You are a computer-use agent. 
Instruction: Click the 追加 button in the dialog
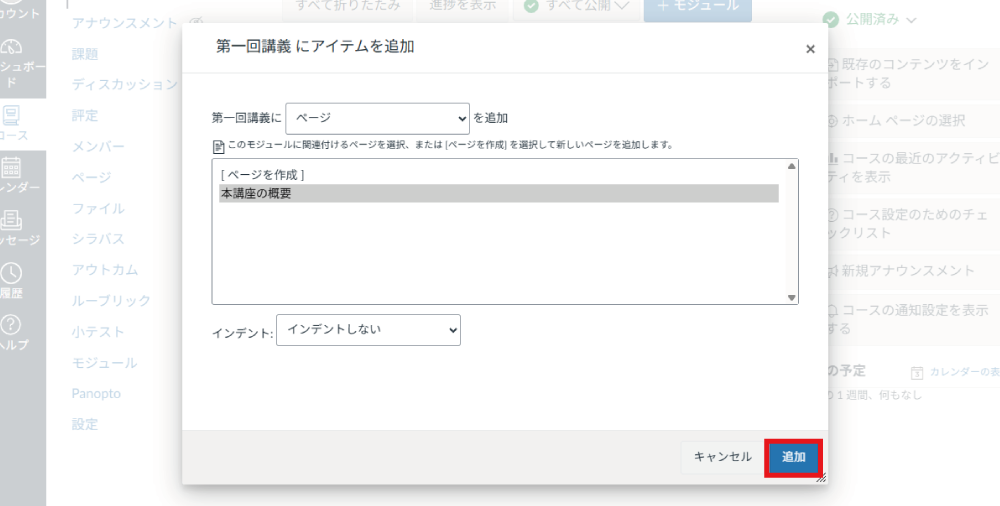[x=793, y=457]
